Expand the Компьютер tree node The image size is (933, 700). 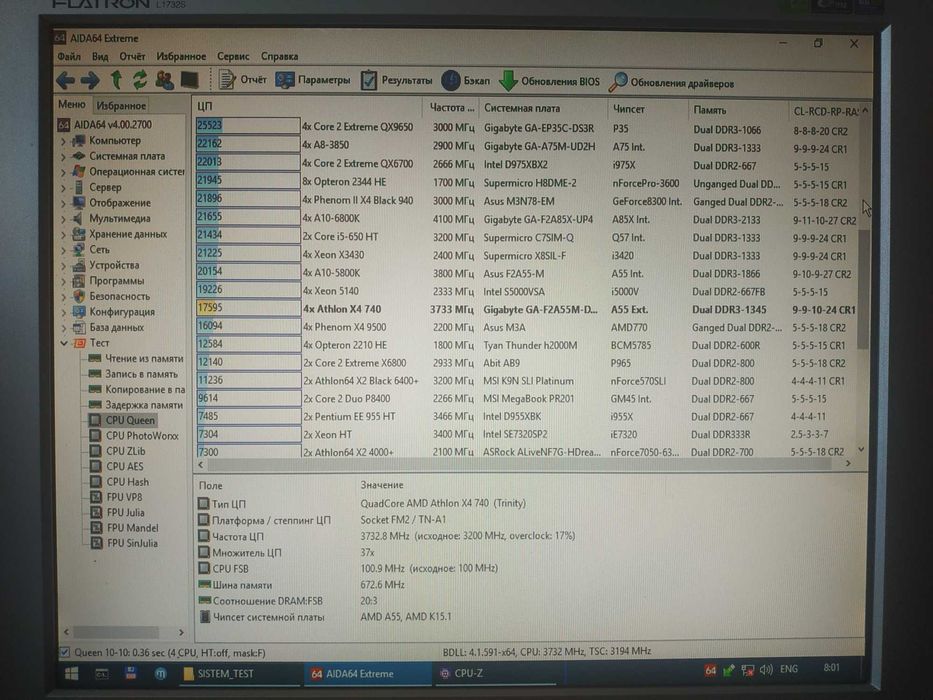point(63,141)
